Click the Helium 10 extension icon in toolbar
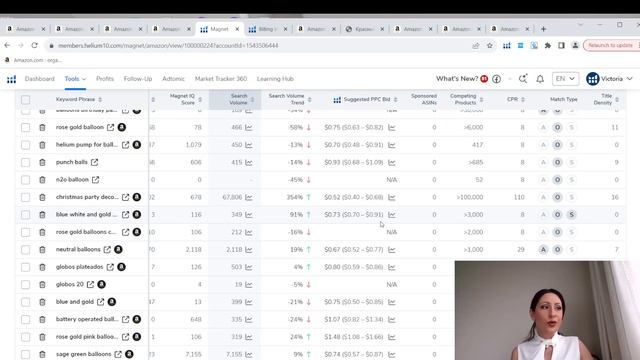The width and height of the screenshot is (640, 360). click(x=507, y=46)
